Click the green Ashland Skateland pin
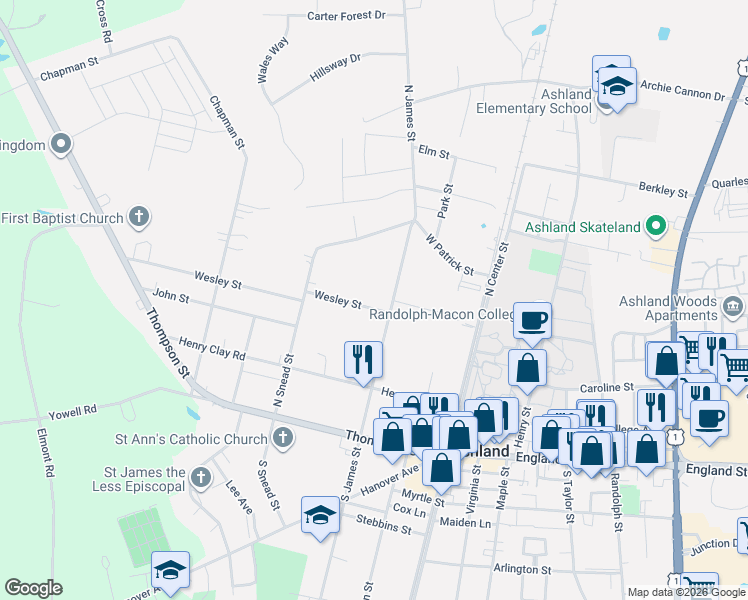Screen dimensions: 748x600 point(656,226)
